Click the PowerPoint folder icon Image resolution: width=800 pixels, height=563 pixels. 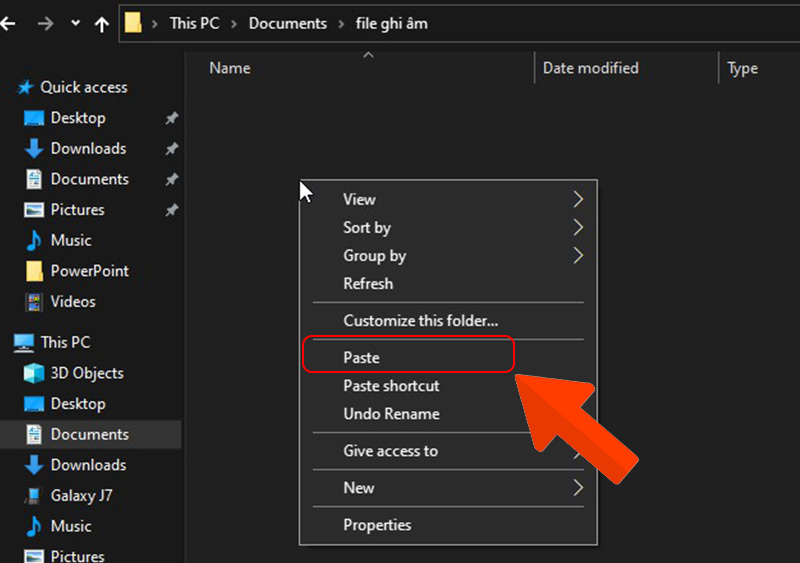[x=34, y=271]
